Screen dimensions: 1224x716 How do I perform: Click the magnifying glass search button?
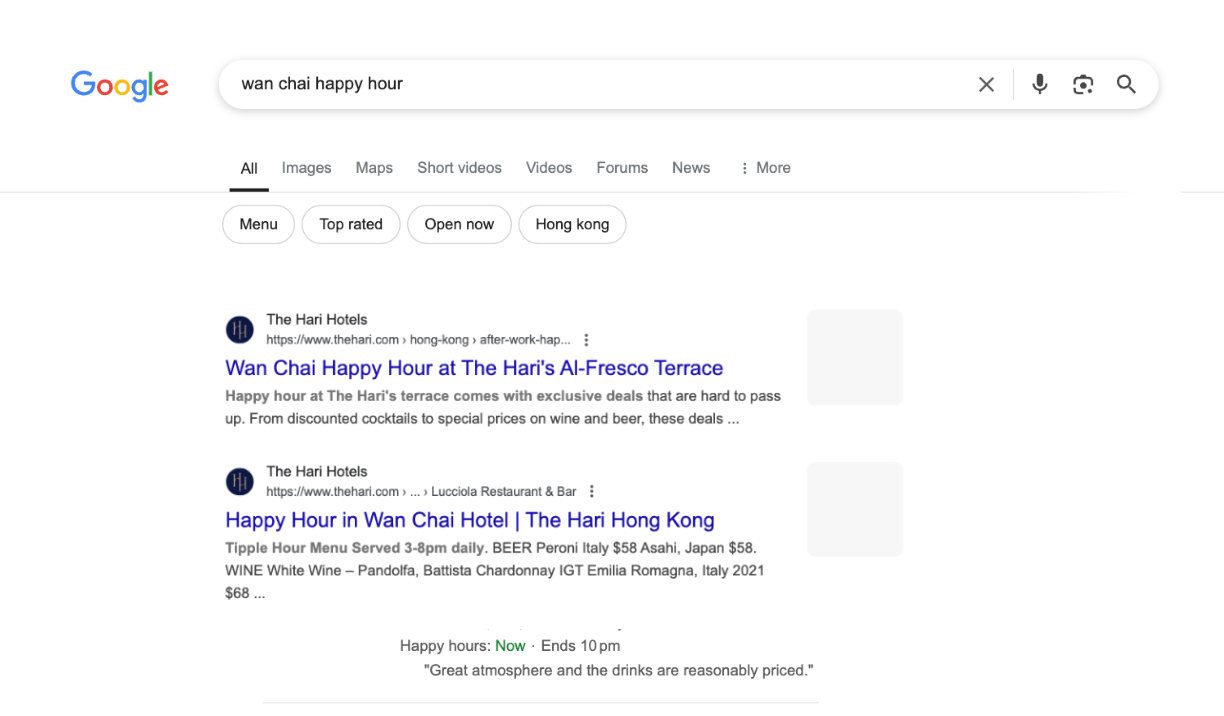pos(1126,85)
